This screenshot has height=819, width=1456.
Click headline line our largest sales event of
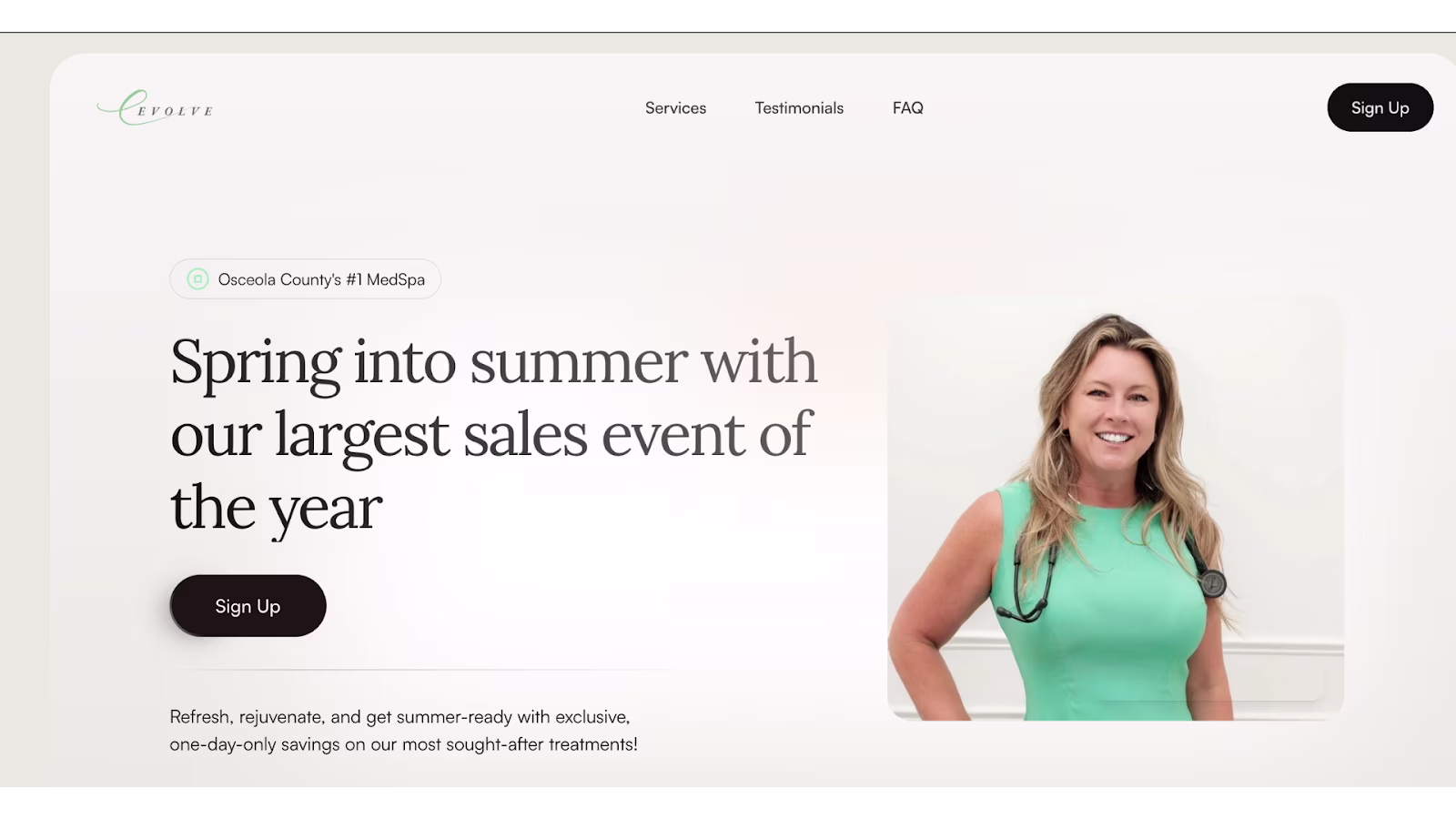[490, 435]
